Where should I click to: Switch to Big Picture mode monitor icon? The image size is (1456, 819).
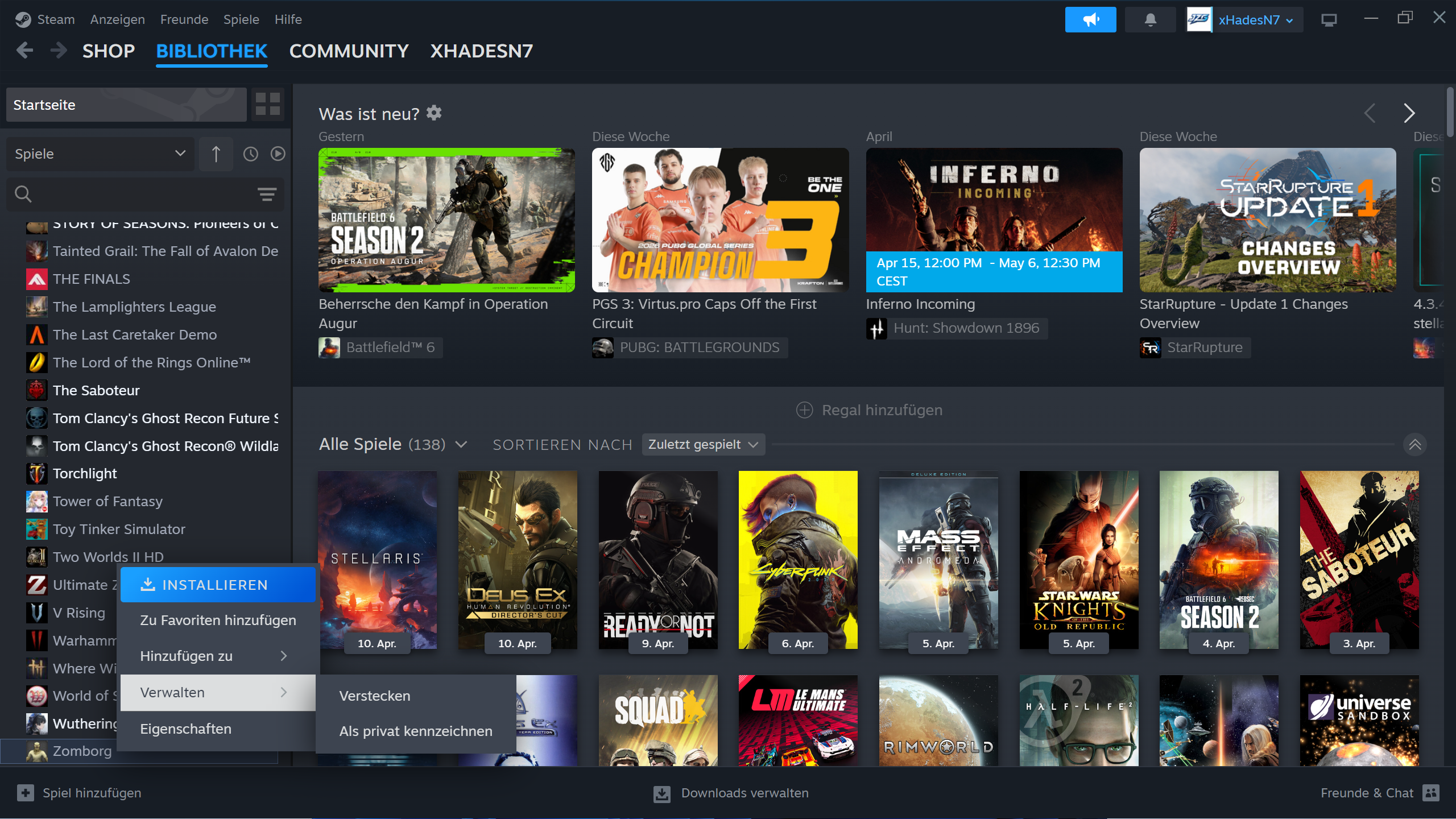pos(1329,20)
